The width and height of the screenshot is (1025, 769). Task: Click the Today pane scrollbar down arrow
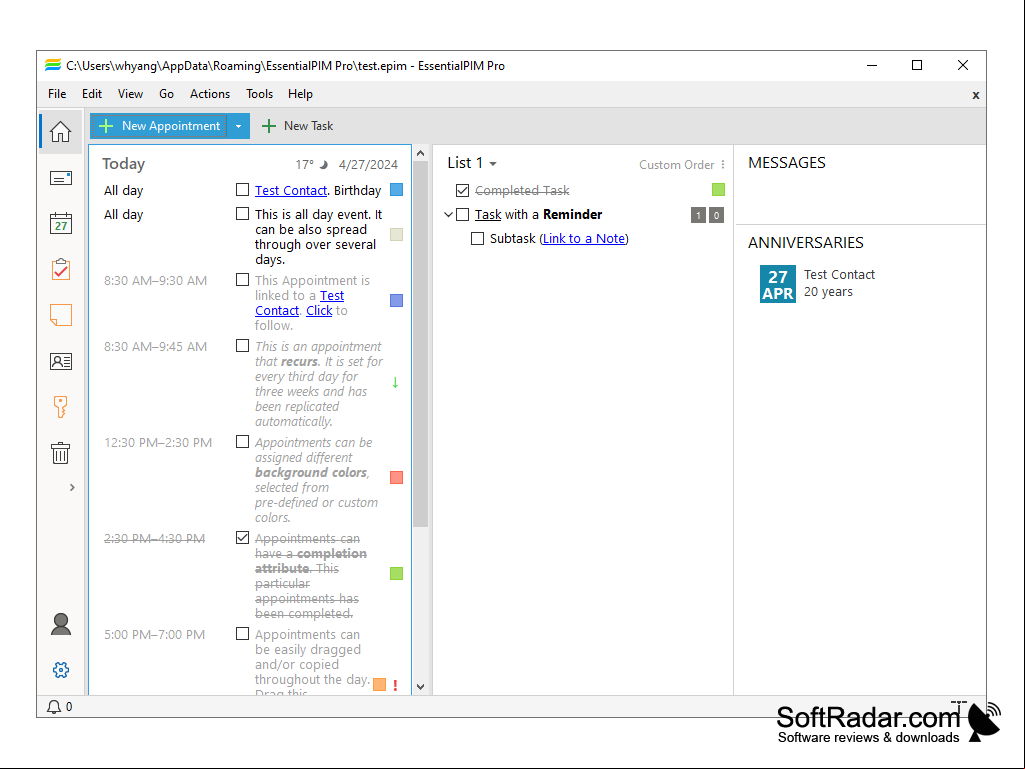pyautogui.click(x=420, y=687)
